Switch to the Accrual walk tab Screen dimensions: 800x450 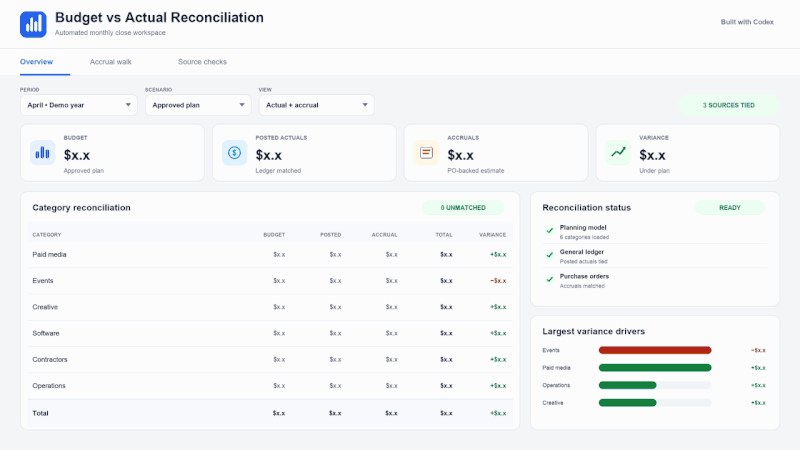[x=110, y=62]
